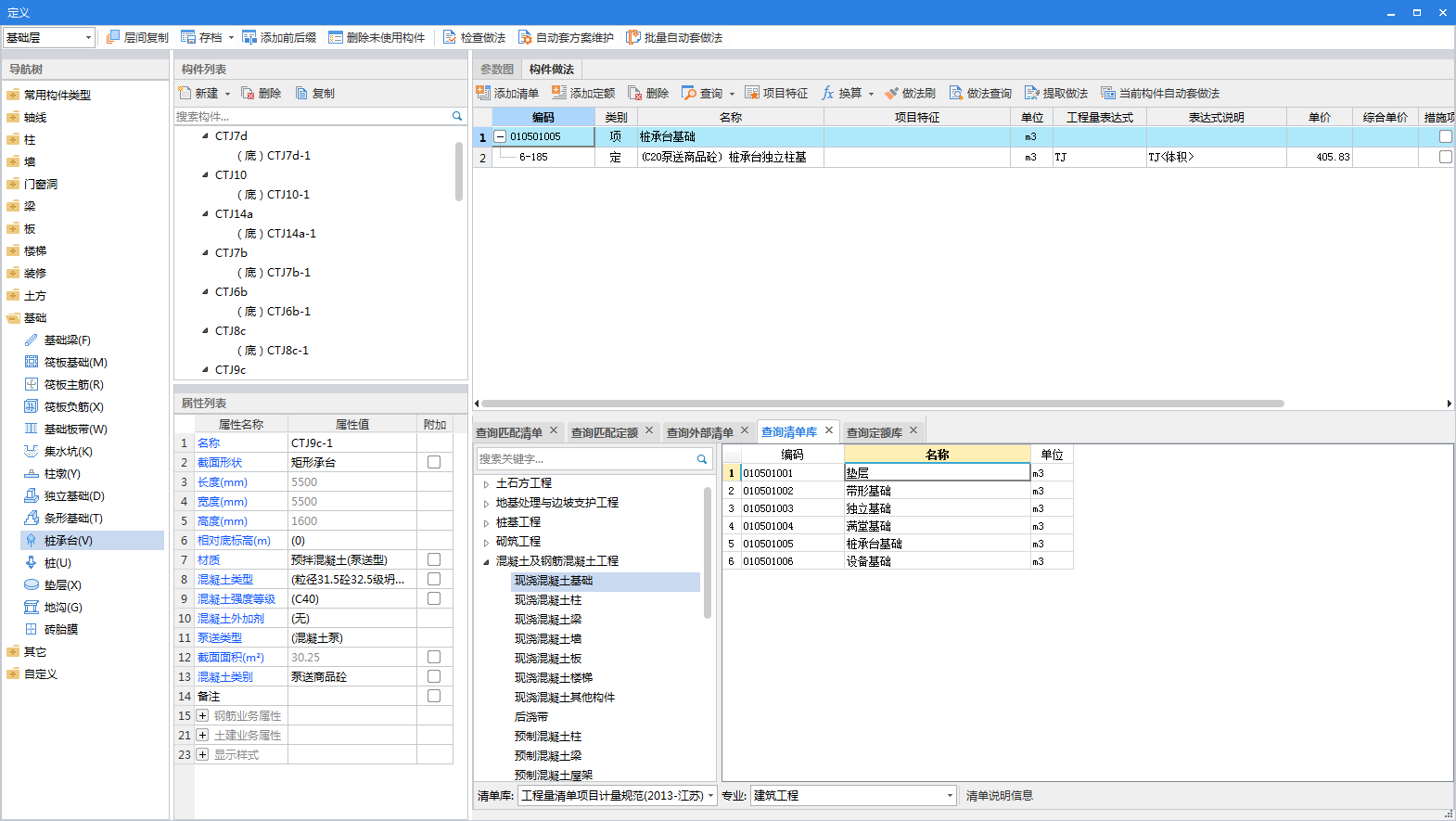
Task: Click 查询 toolbar icon
Action: (x=689, y=93)
